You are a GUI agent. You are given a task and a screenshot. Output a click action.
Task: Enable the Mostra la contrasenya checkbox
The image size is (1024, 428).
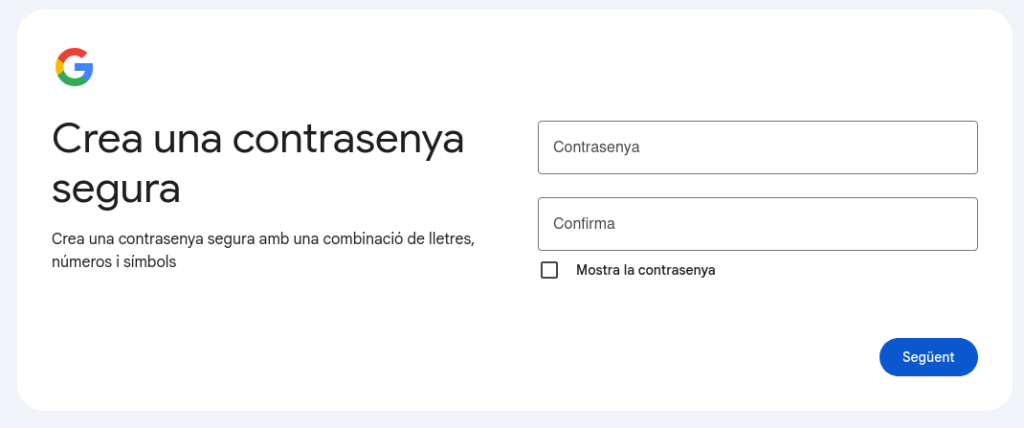tap(549, 270)
